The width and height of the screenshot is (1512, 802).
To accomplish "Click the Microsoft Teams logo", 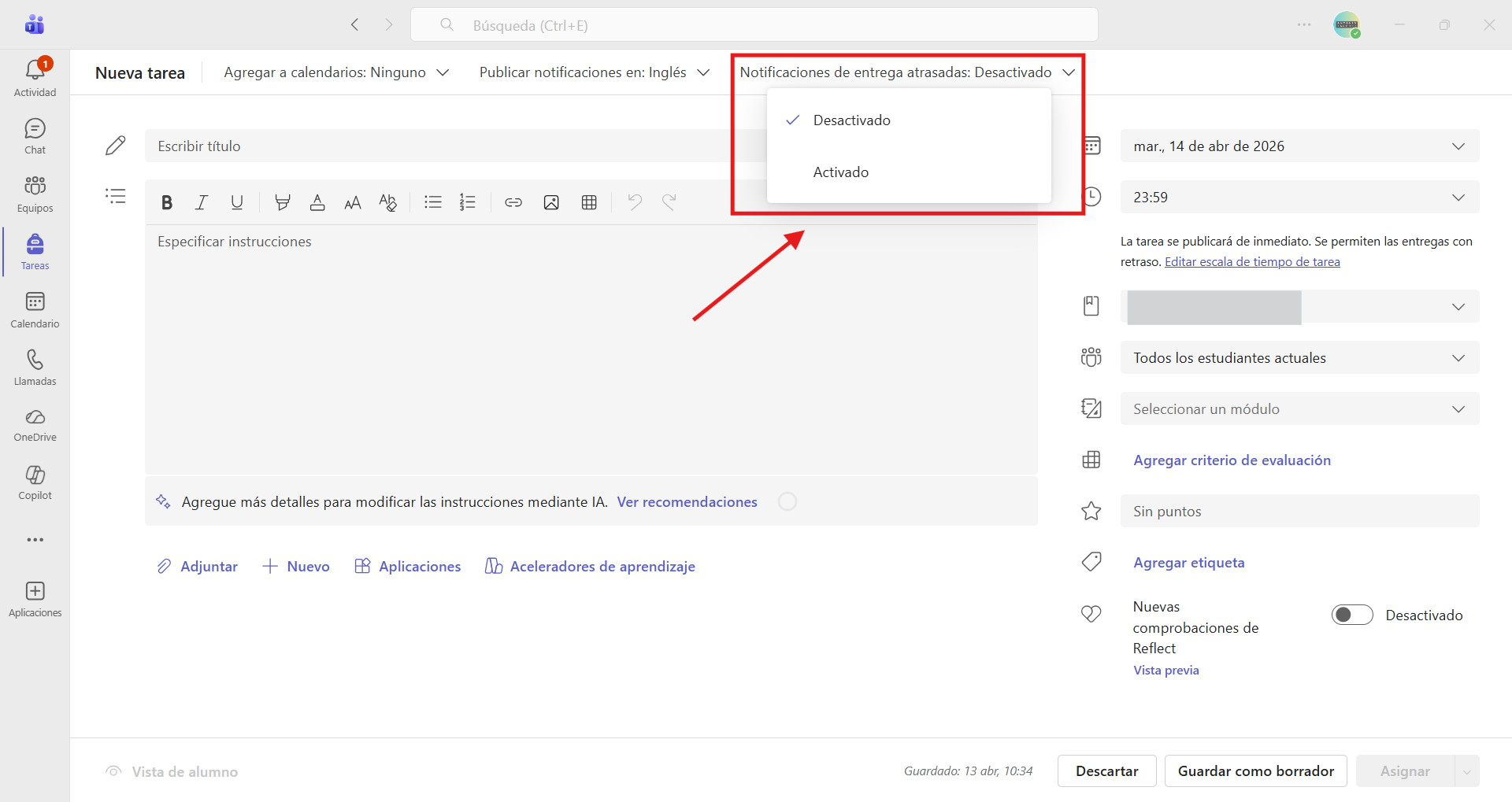I will point(35,24).
